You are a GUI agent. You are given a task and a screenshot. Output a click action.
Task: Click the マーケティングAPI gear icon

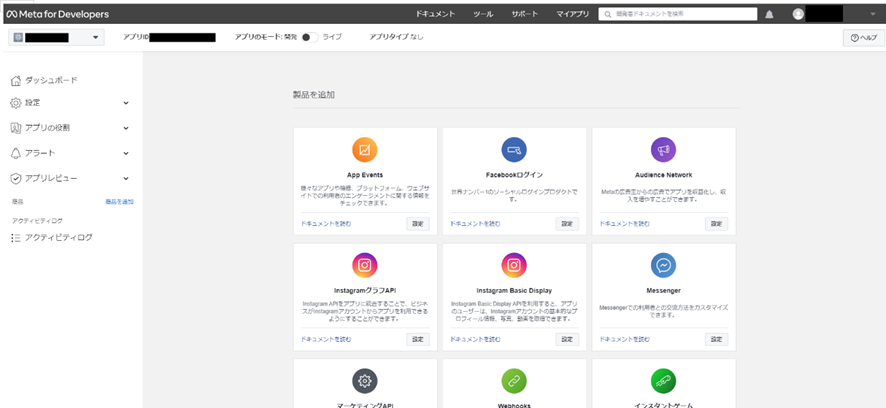point(364,381)
